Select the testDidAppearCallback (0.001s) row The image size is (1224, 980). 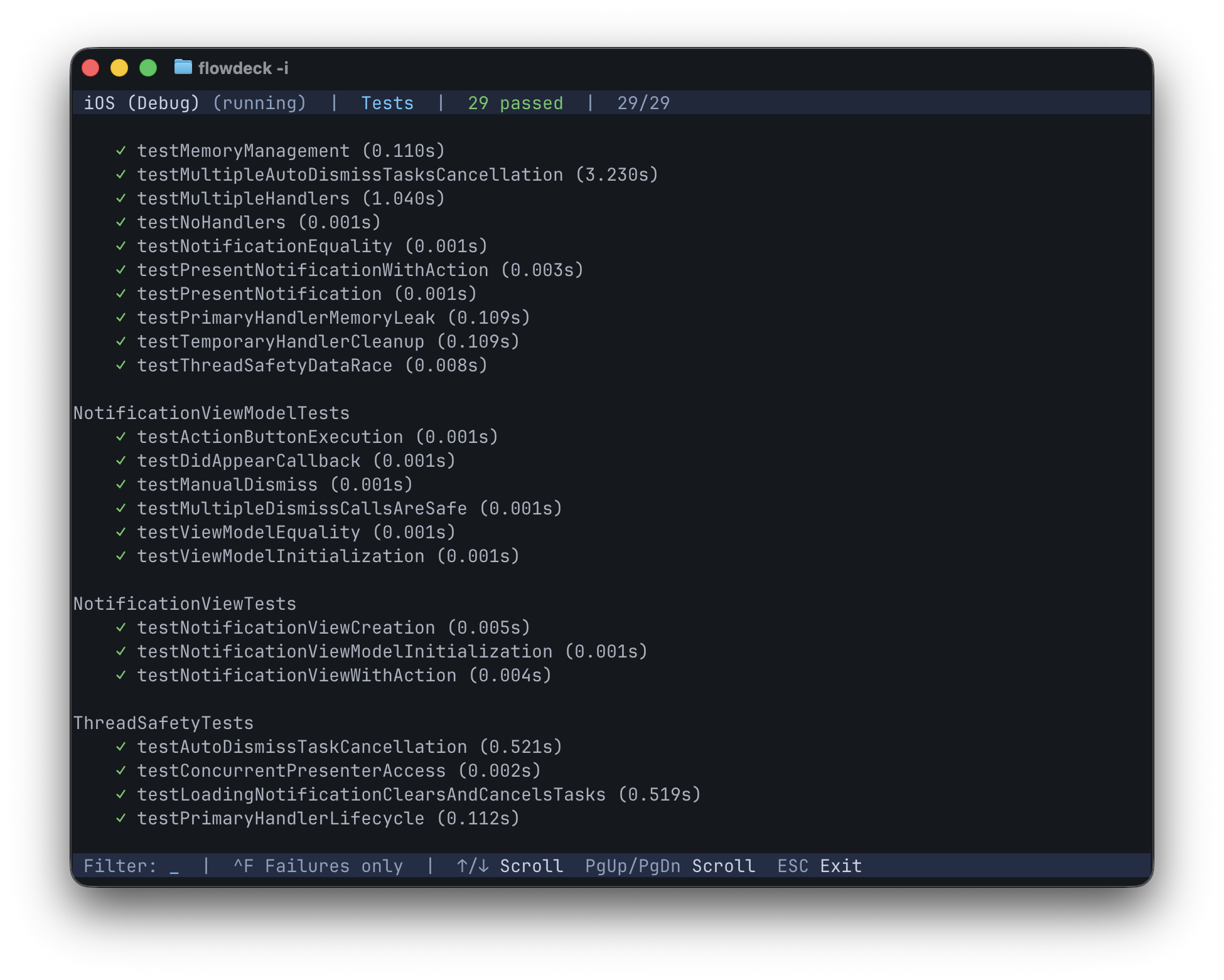click(x=286, y=461)
